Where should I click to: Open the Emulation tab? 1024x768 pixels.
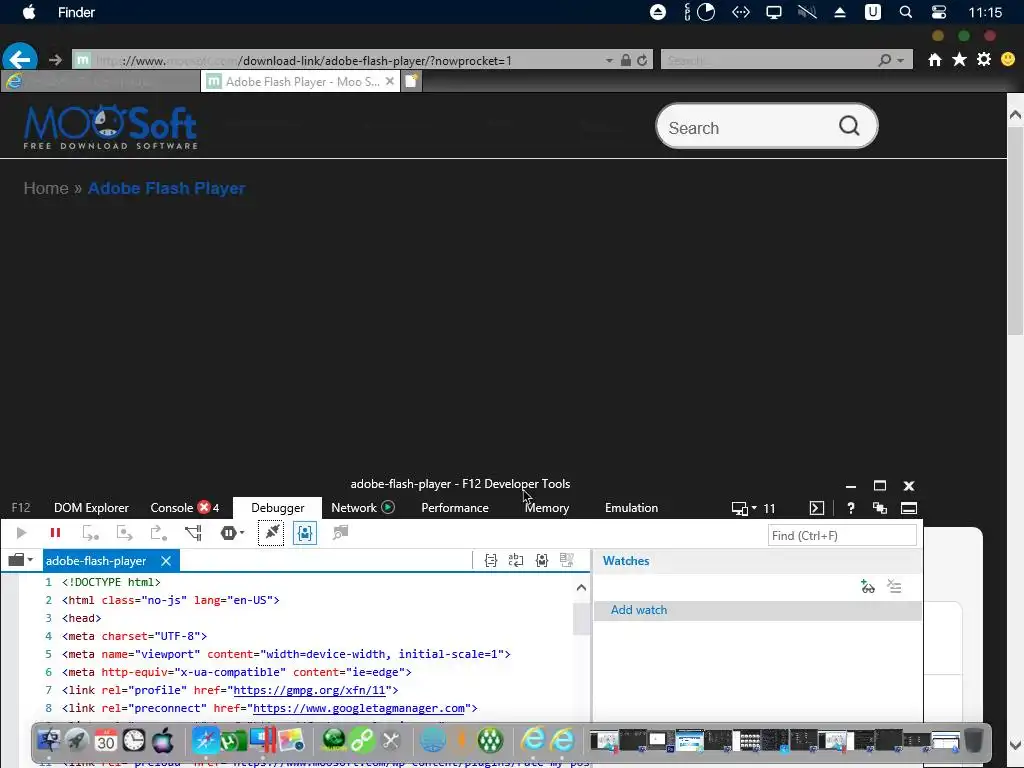[631, 508]
